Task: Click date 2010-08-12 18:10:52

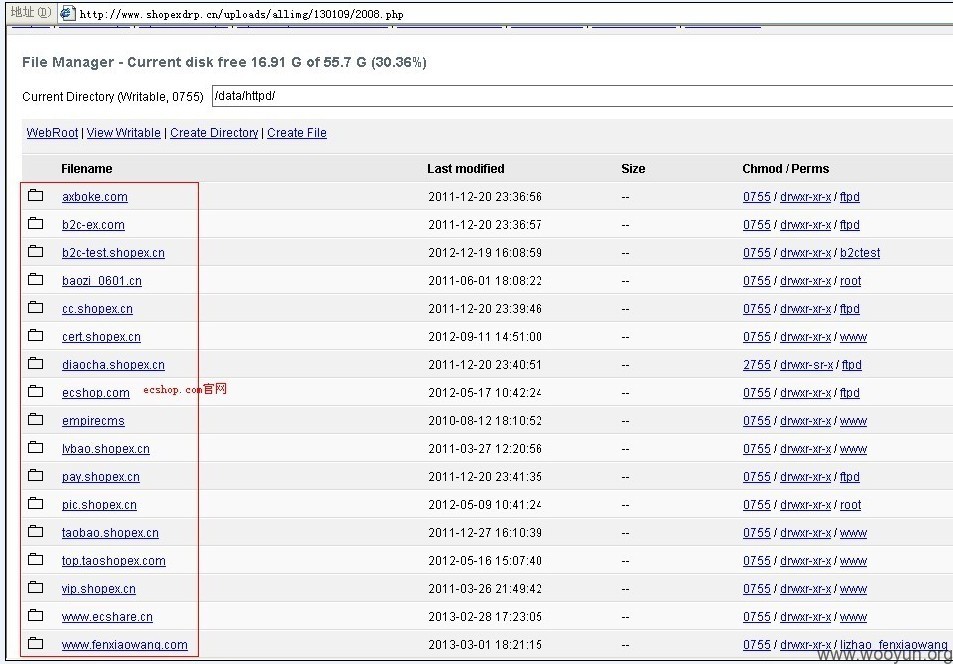Action: click(x=485, y=421)
